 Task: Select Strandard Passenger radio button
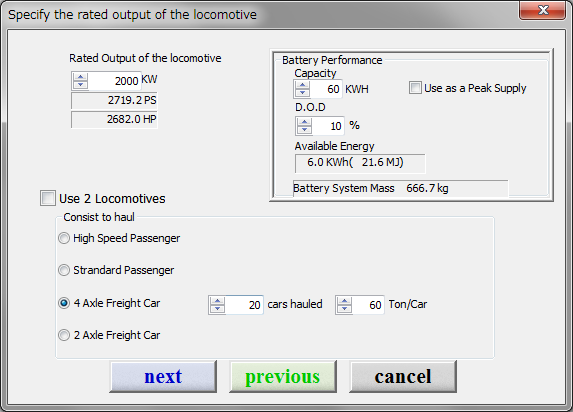tap(64, 270)
